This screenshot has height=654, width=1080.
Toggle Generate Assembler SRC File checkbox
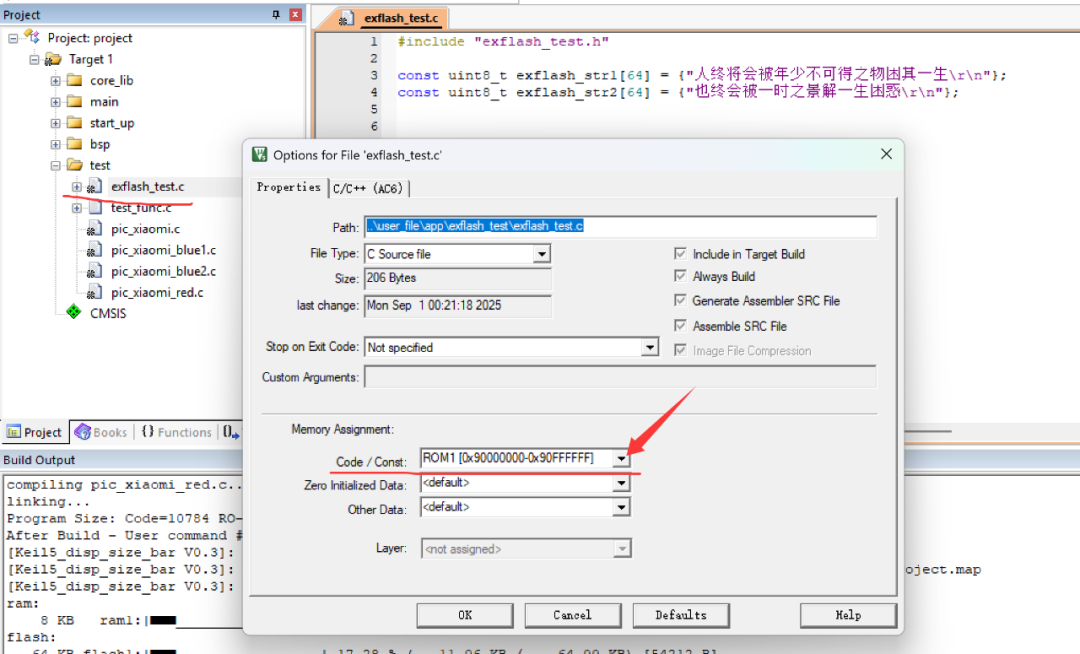pos(681,300)
